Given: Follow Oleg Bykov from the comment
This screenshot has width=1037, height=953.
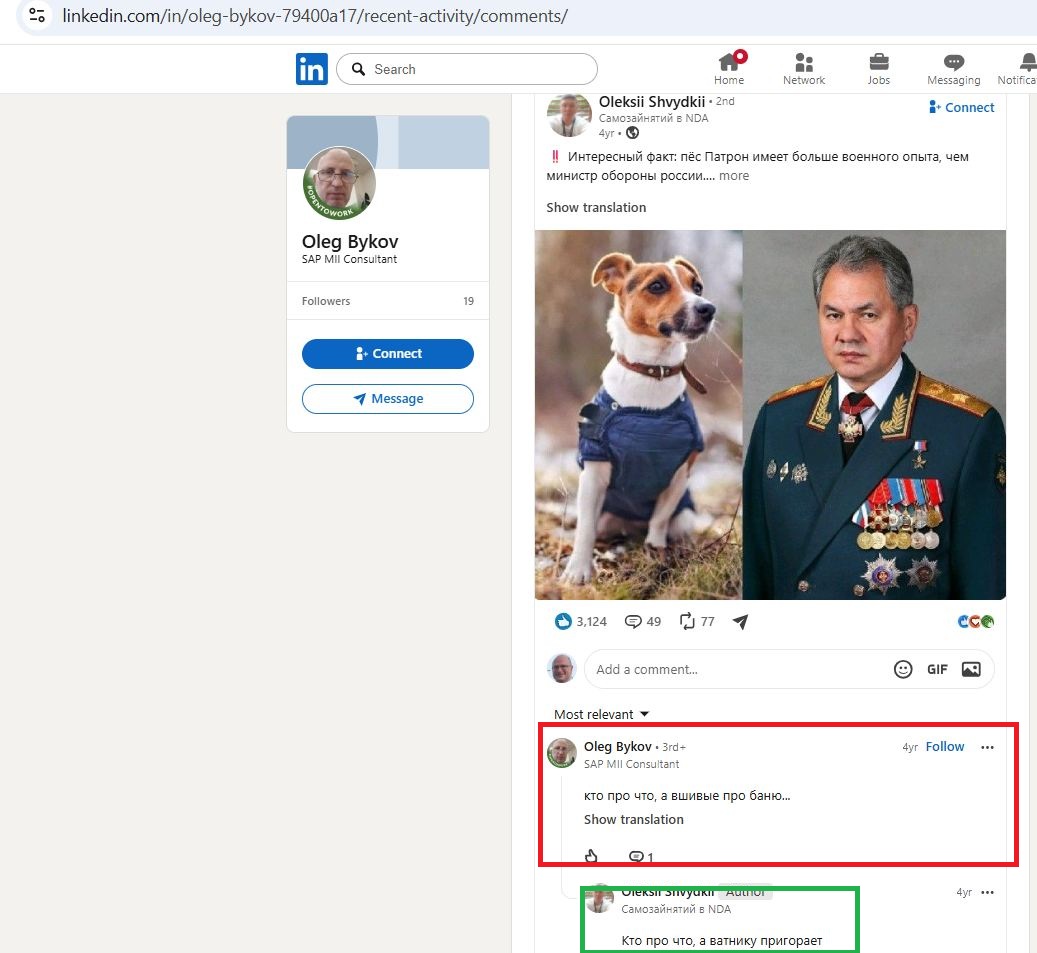Looking at the screenshot, I should 944,747.
